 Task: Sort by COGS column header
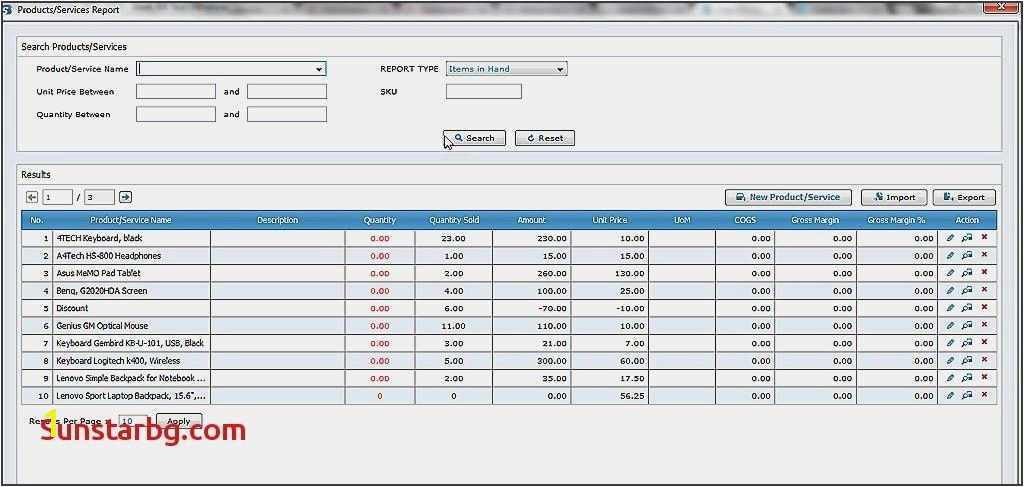pyautogui.click(x=745, y=220)
